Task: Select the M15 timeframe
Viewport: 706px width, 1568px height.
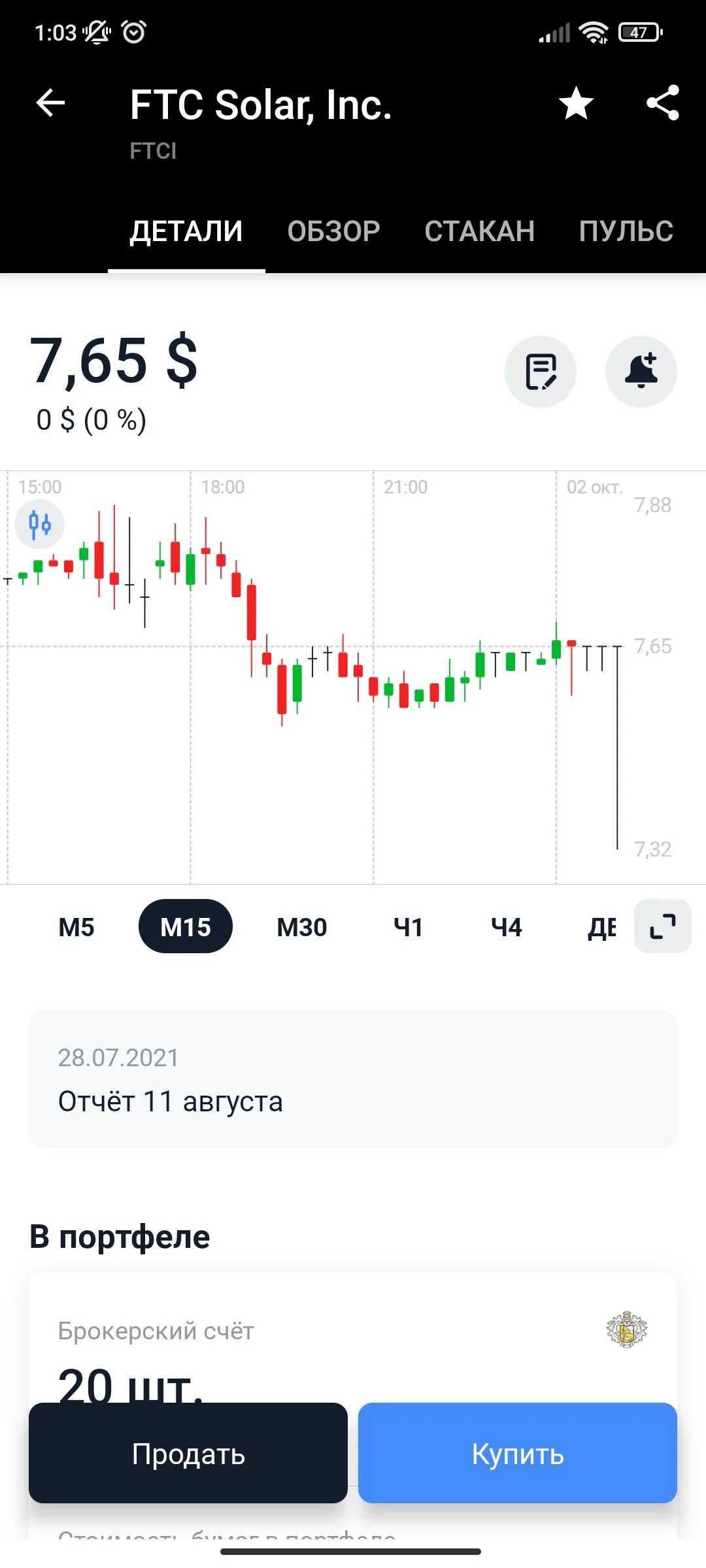Action: point(186,926)
